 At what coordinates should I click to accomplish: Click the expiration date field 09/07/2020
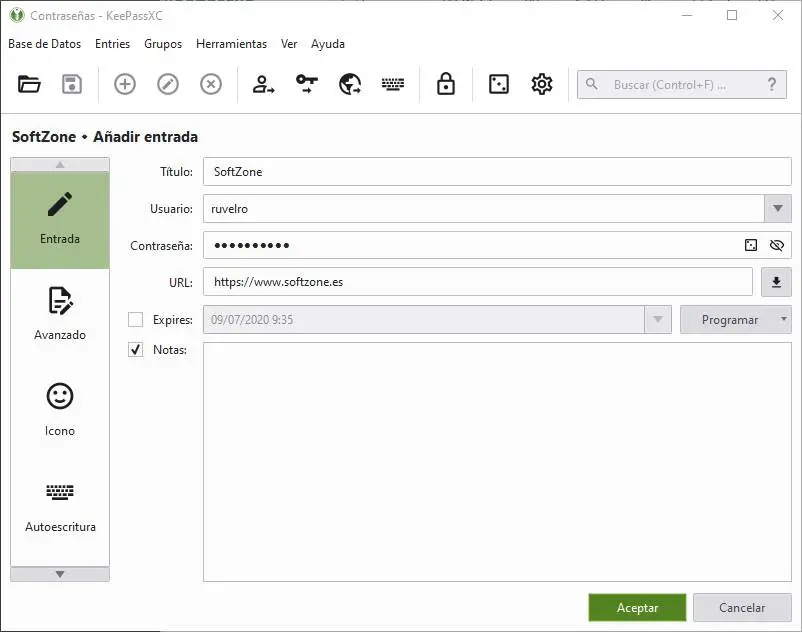pos(424,320)
